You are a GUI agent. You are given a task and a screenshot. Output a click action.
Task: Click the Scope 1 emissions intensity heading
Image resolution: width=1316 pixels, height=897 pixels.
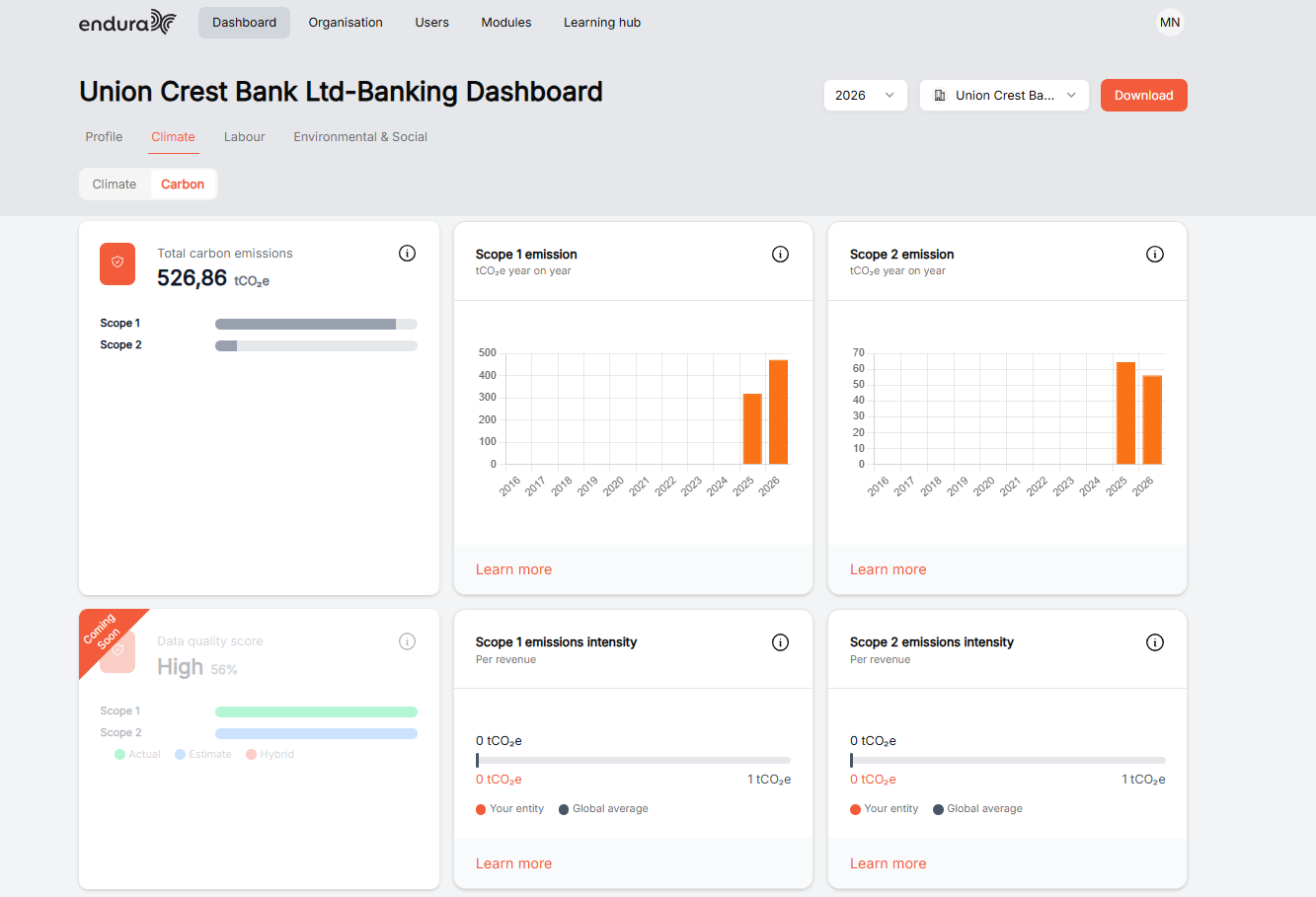point(556,642)
